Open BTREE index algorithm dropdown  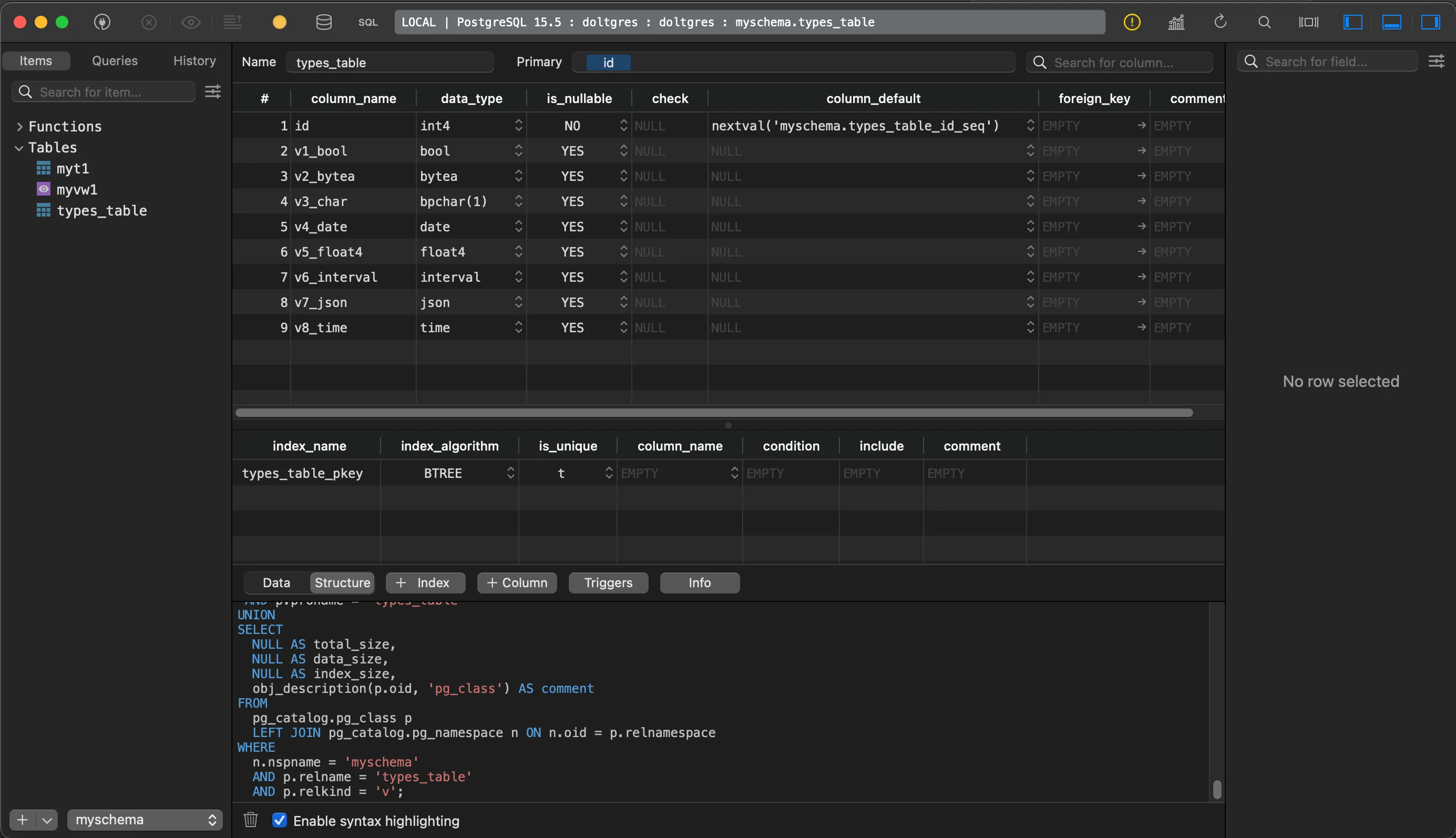[x=510, y=473]
